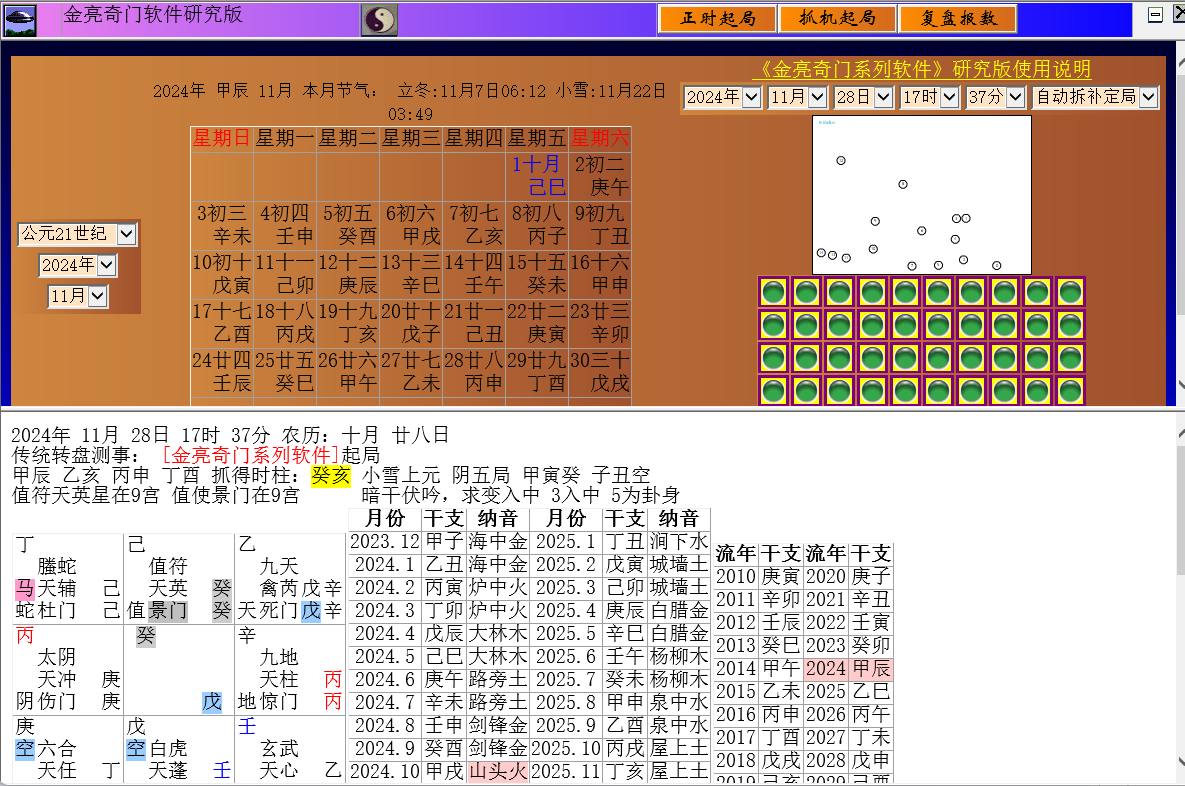The height and width of the screenshot is (786, 1185).
Task: Click last green ball in top row
Action: tap(1070, 292)
